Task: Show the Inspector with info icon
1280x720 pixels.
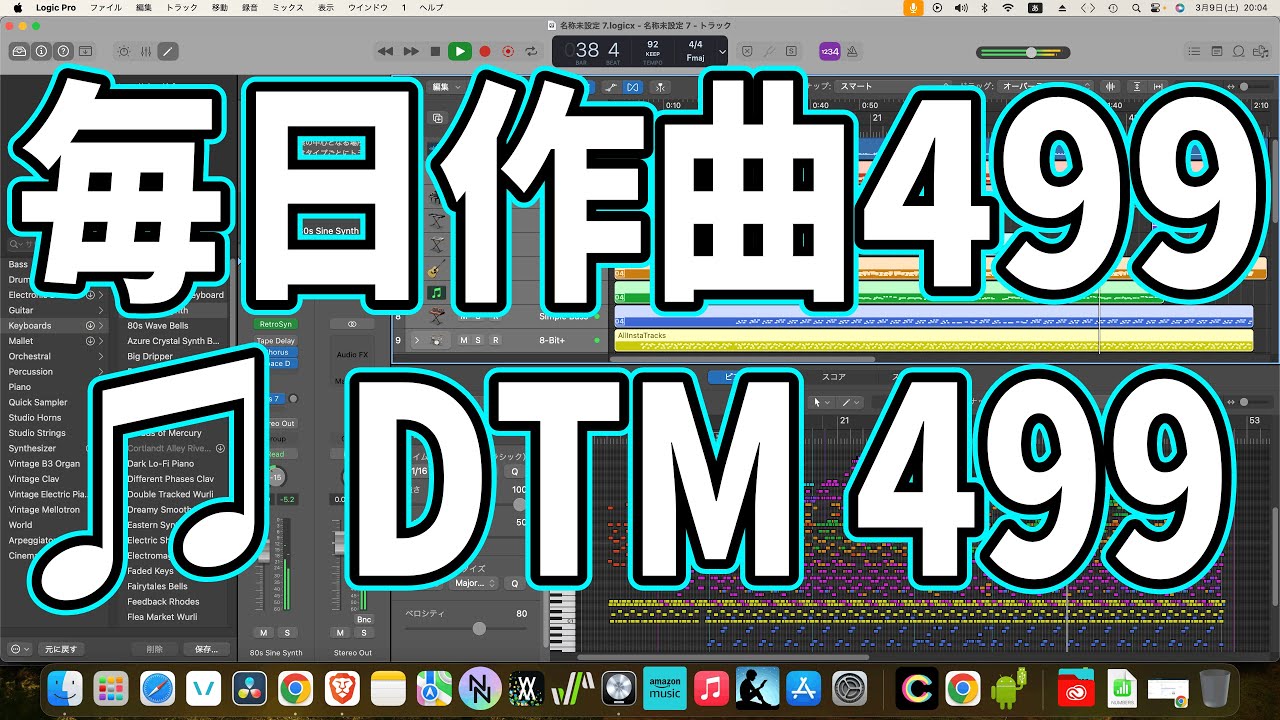Action: (41, 51)
